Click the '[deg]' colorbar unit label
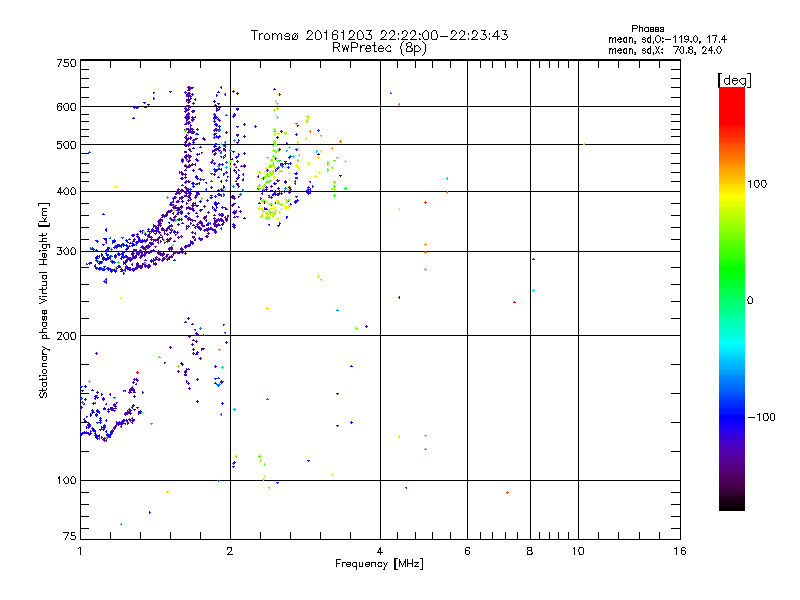The width and height of the screenshot is (800, 600). click(734, 80)
